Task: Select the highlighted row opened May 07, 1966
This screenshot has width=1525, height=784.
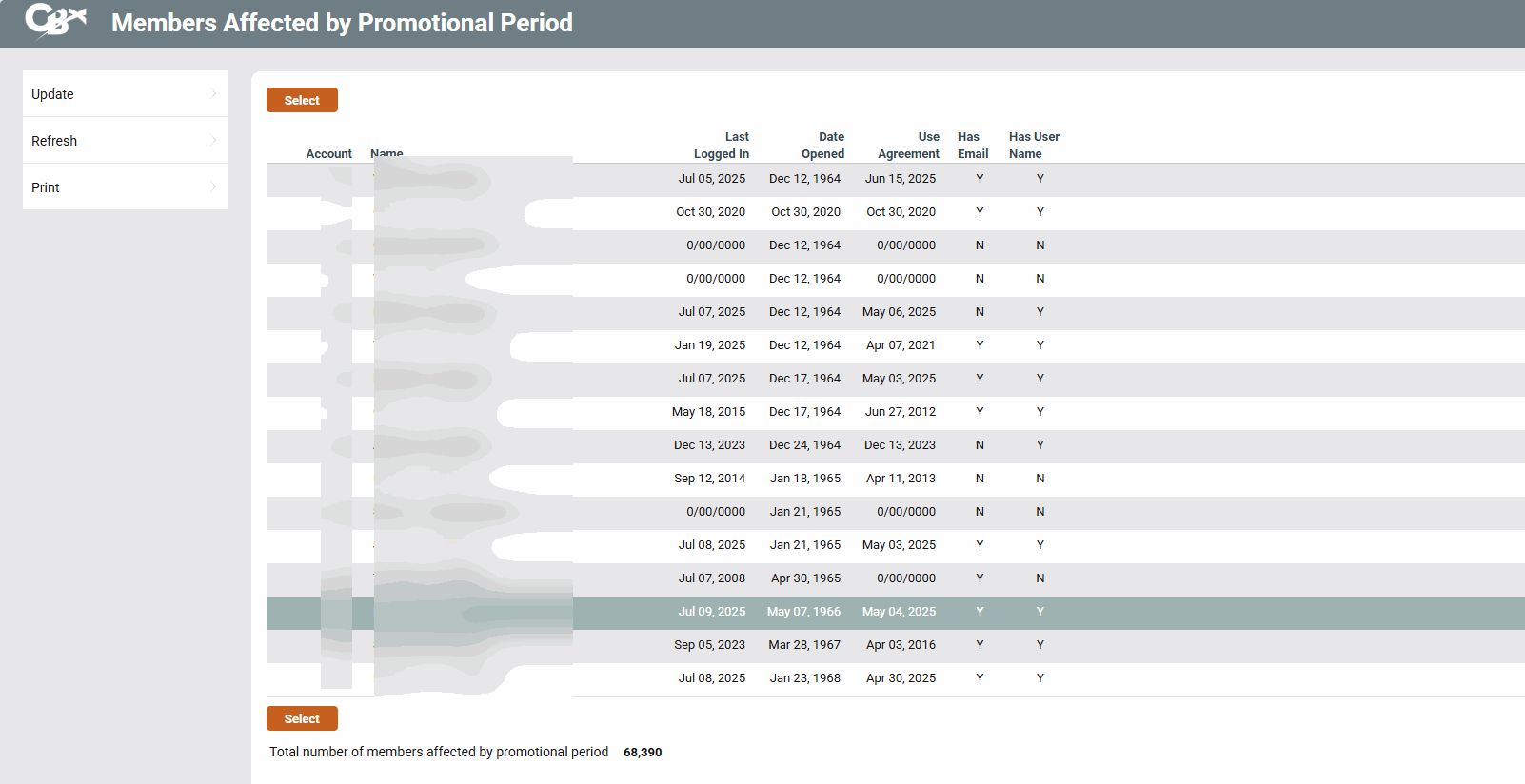Action: [x=804, y=612]
